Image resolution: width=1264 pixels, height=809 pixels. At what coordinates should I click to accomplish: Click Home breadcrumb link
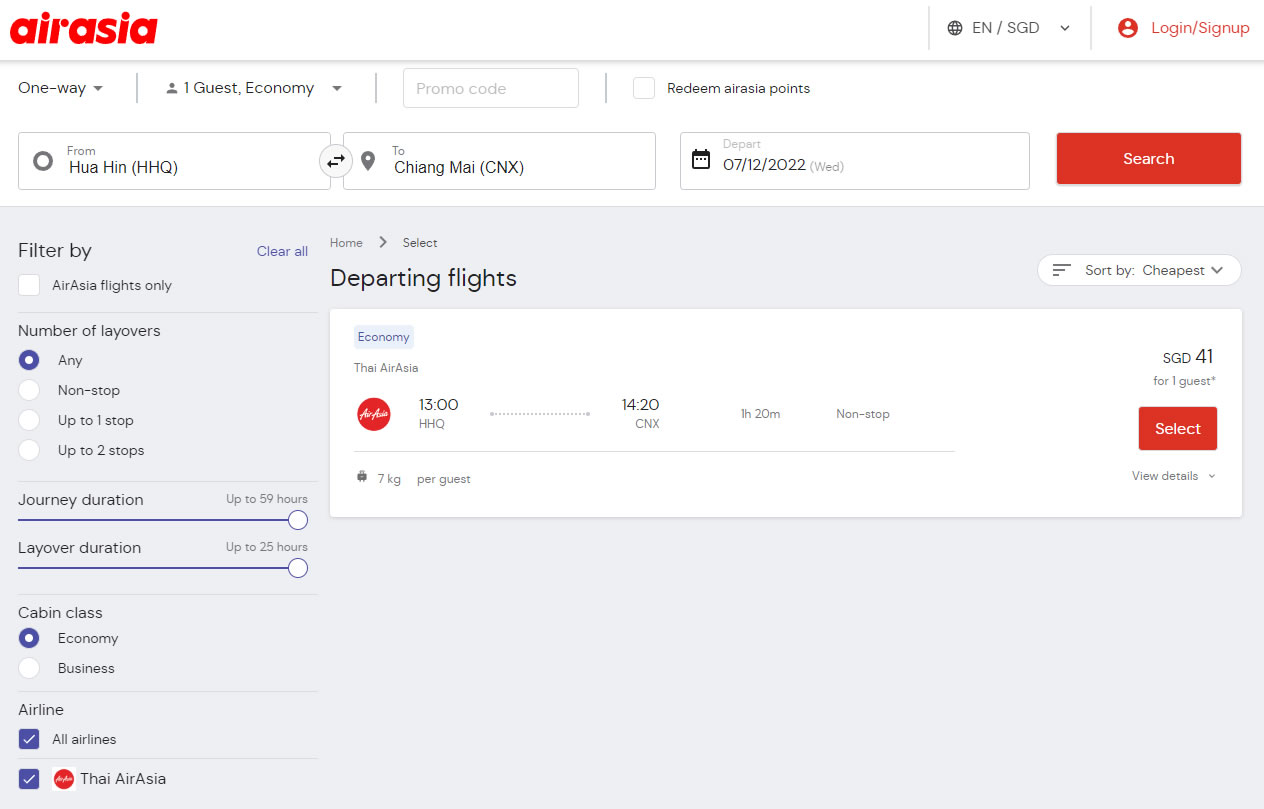point(346,243)
